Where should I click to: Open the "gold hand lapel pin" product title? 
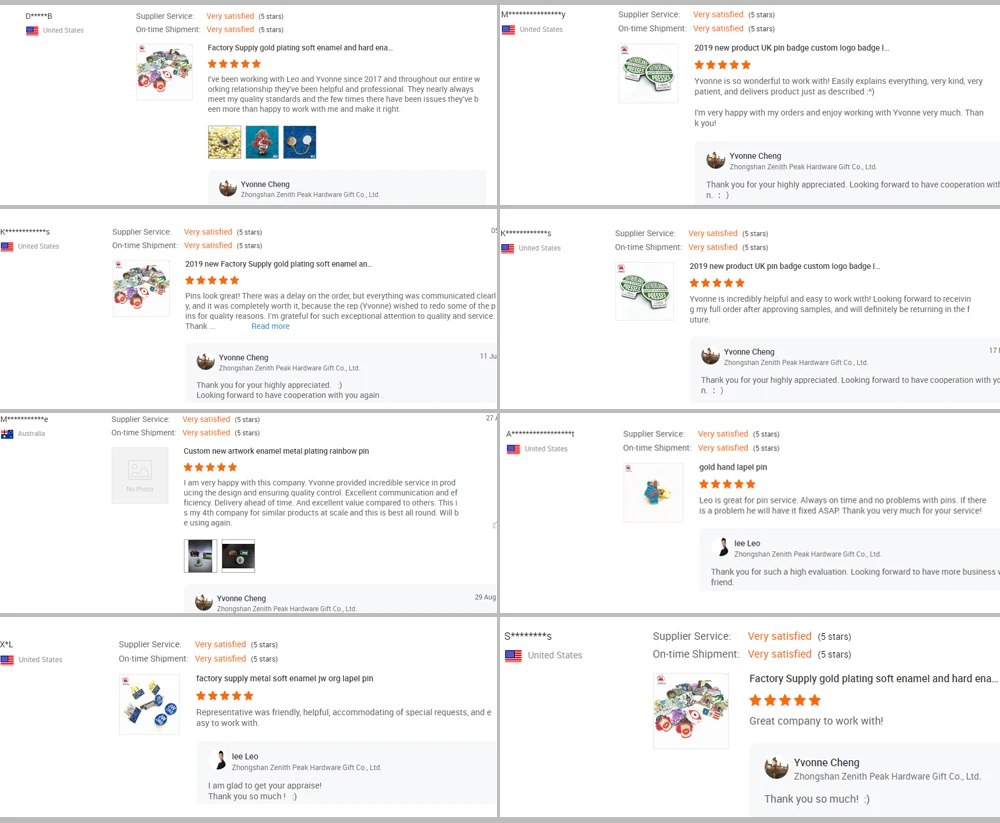pyautogui.click(x=733, y=467)
